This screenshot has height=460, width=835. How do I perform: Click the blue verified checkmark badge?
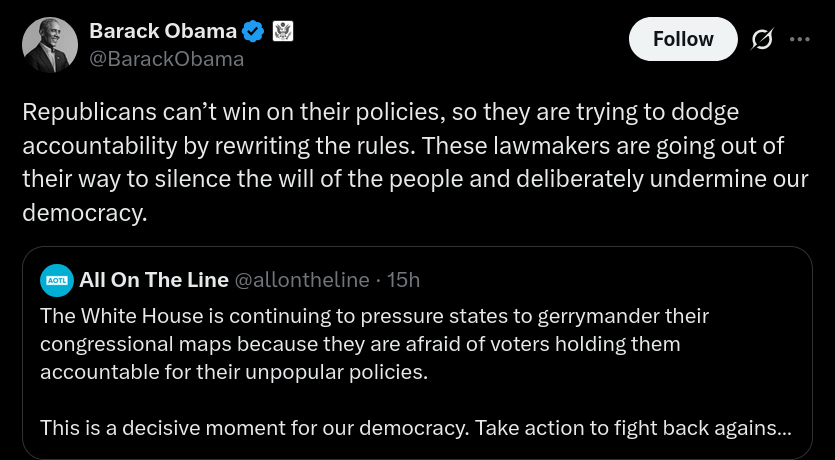(254, 32)
